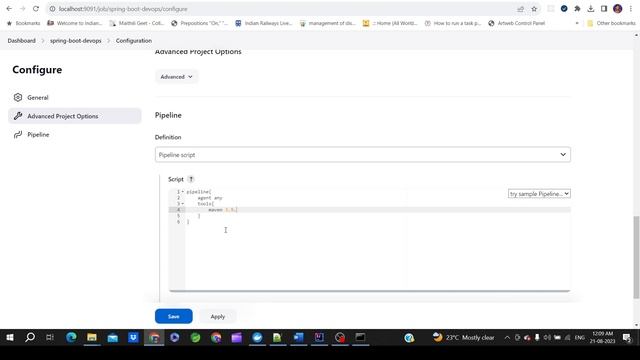Click the General gear icon in sidebar
This screenshot has height=360, width=640.
click(18, 98)
